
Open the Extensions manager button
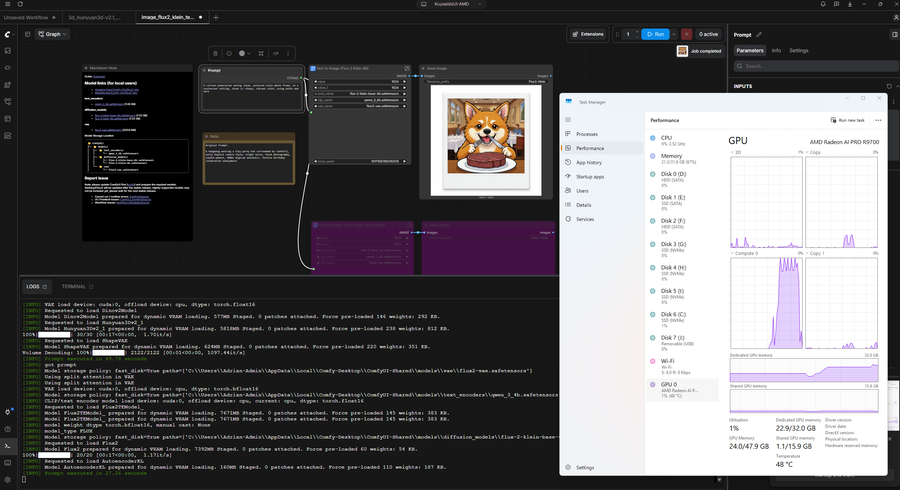[588, 34]
